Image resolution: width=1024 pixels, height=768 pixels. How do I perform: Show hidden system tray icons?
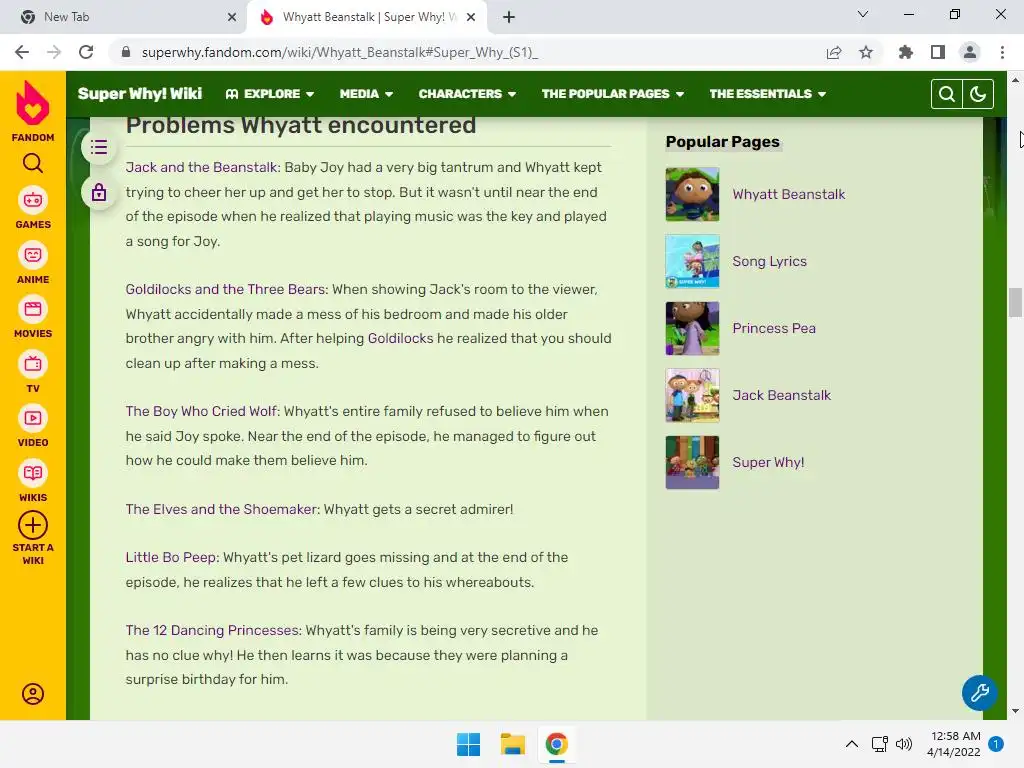(x=852, y=744)
